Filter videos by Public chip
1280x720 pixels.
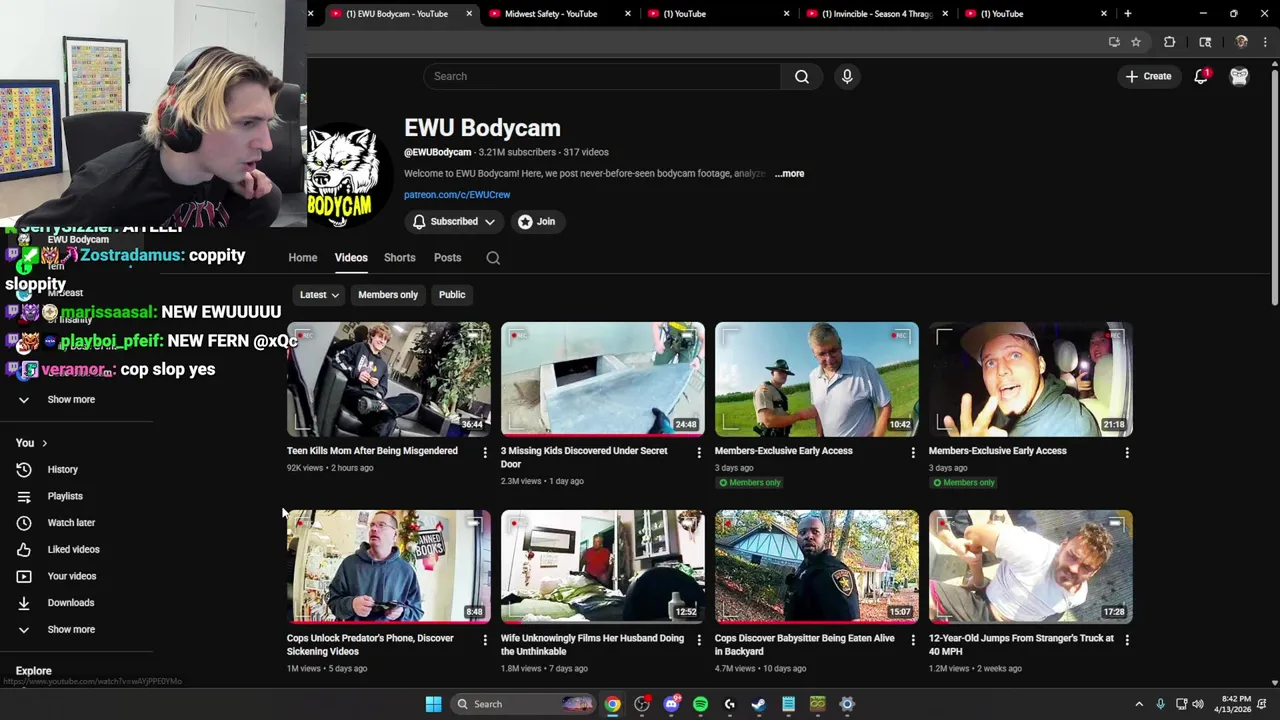pyautogui.click(x=452, y=295)
